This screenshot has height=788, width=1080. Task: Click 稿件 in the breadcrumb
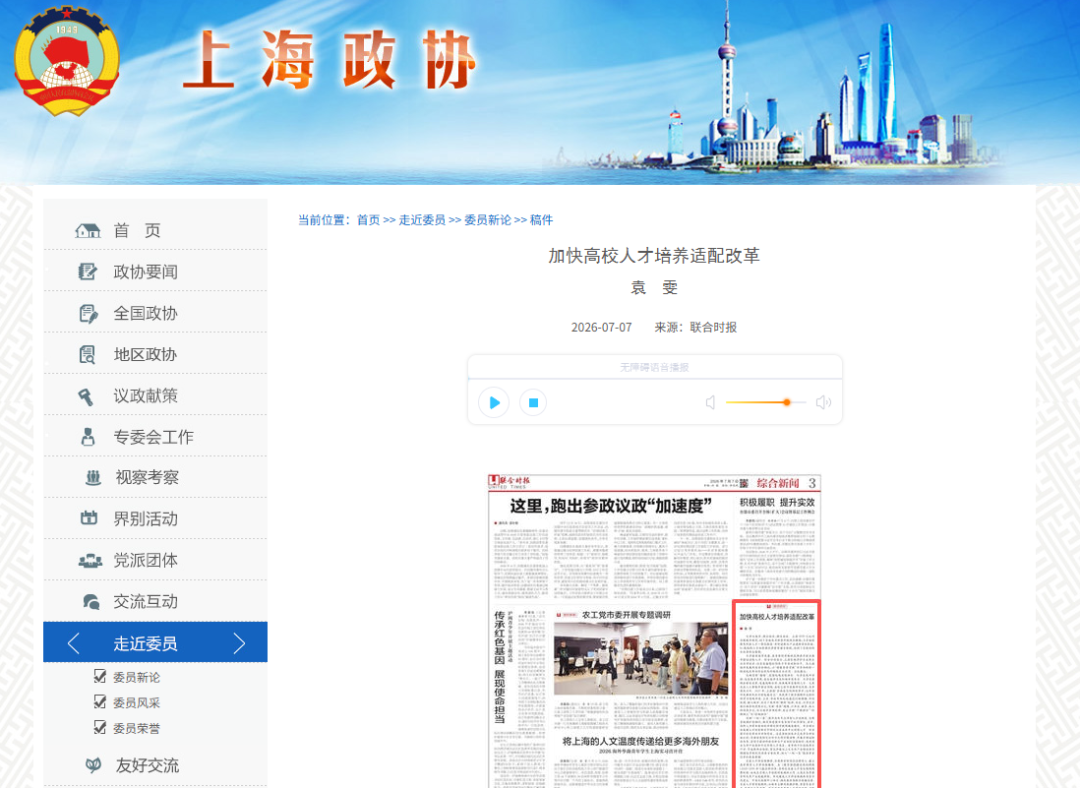point(541,220)
